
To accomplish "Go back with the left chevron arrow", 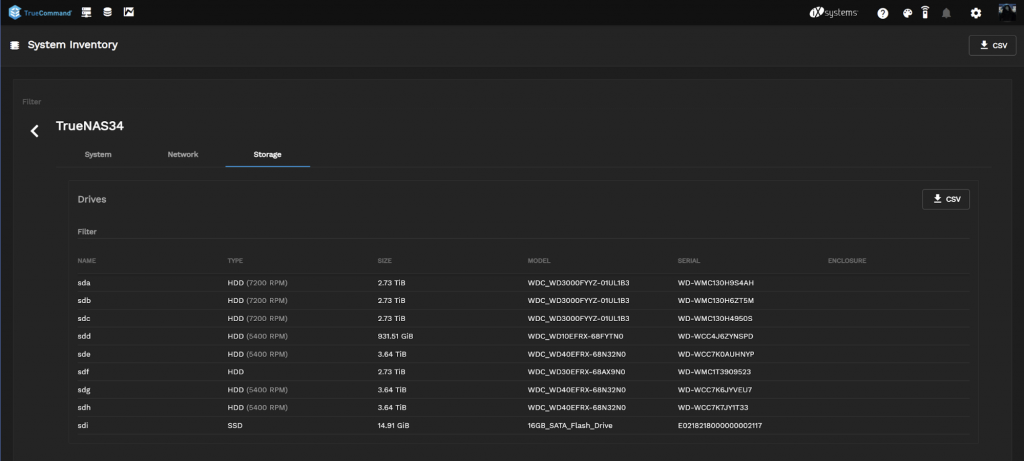I will click(x=35, y=131).
